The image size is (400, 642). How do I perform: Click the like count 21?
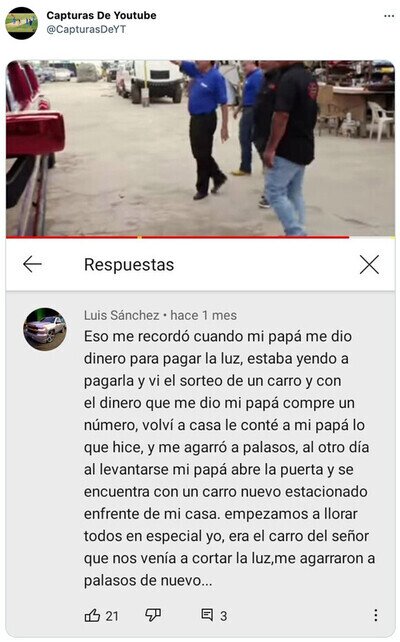coord(112,616)
